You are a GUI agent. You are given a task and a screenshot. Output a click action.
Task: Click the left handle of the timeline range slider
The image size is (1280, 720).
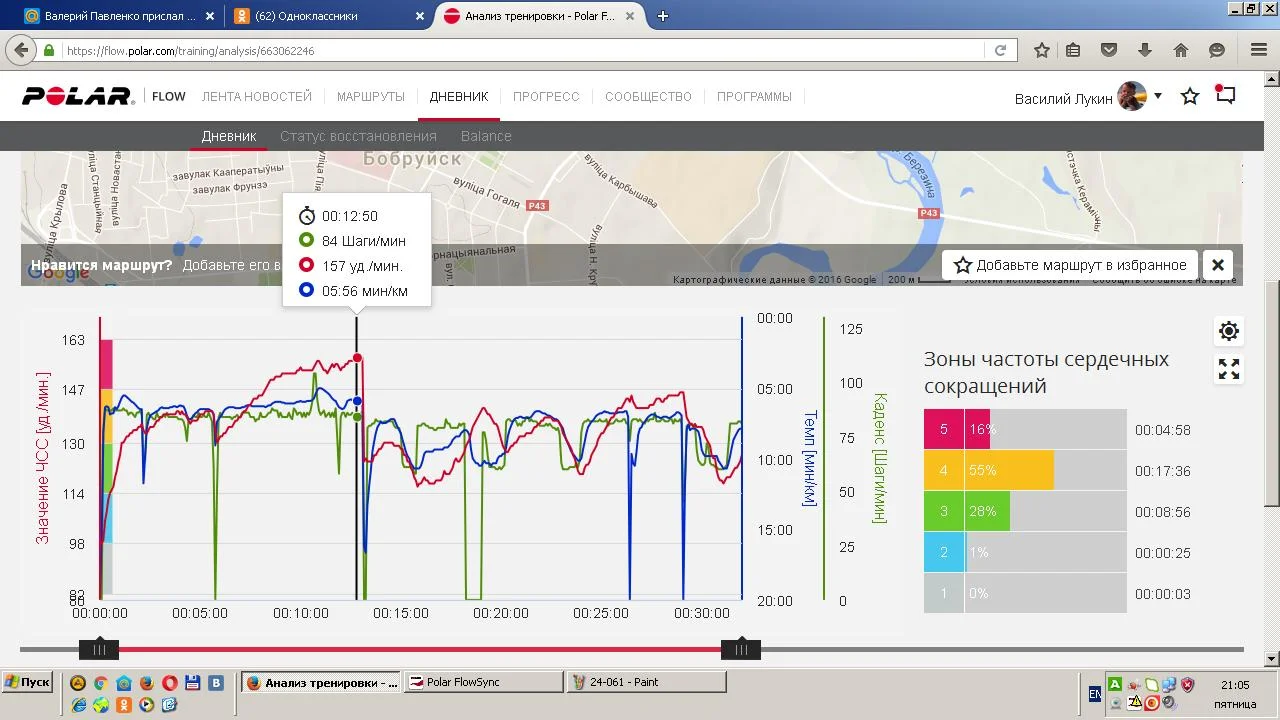coord(99,650)
